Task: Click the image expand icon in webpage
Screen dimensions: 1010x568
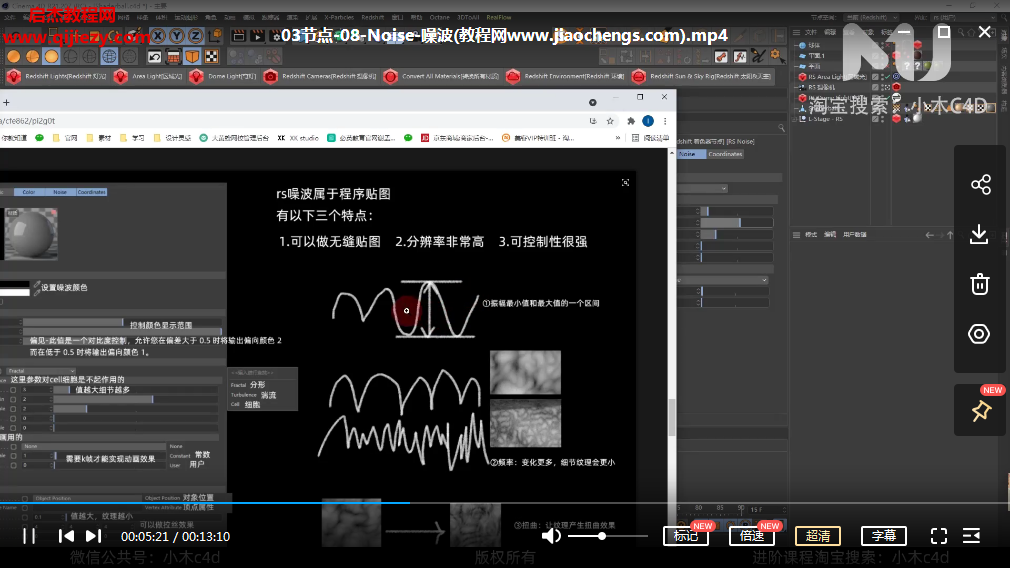Action: click(625, 183)
